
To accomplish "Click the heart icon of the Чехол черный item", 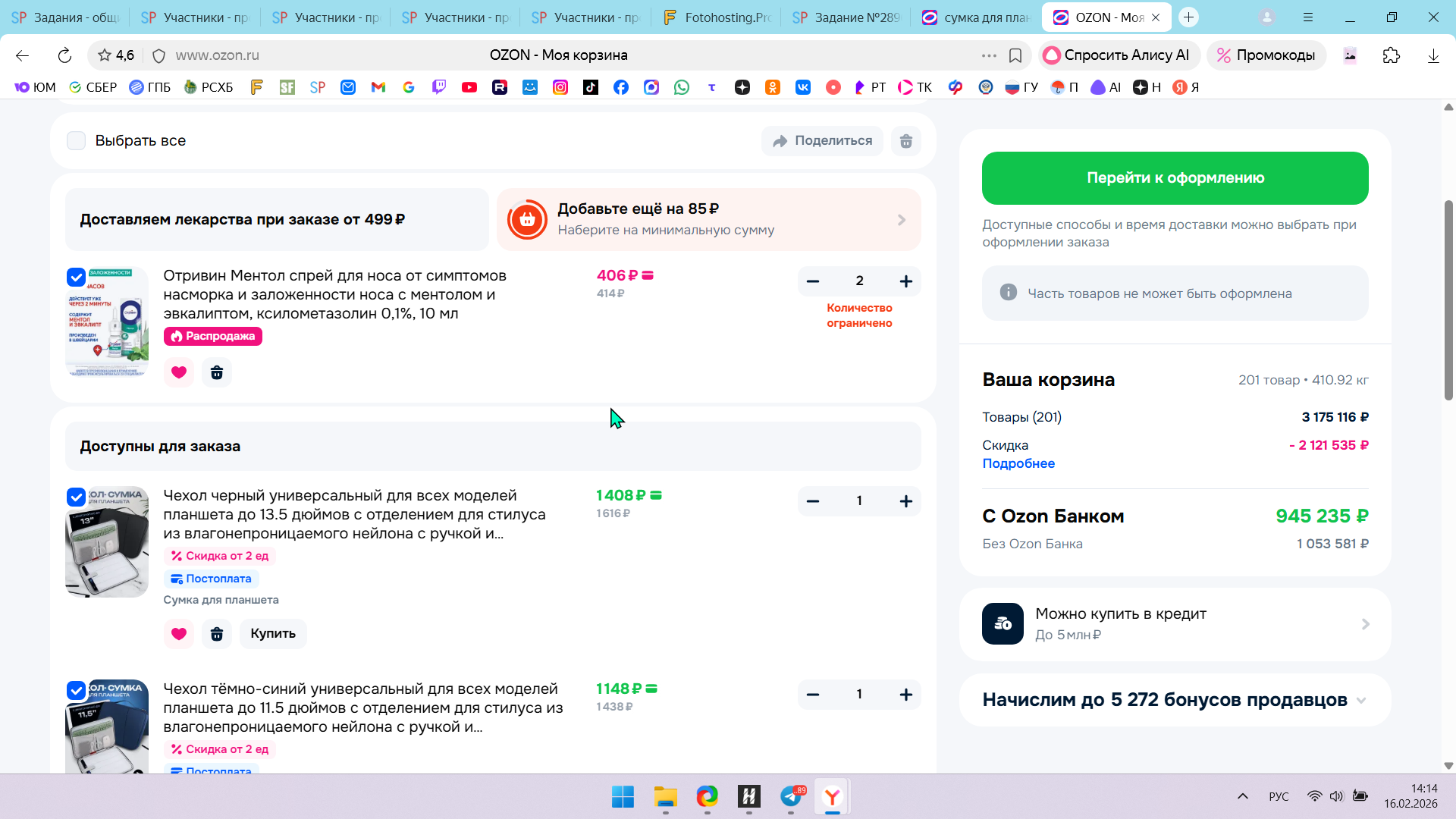I will [x=179, y=634].
